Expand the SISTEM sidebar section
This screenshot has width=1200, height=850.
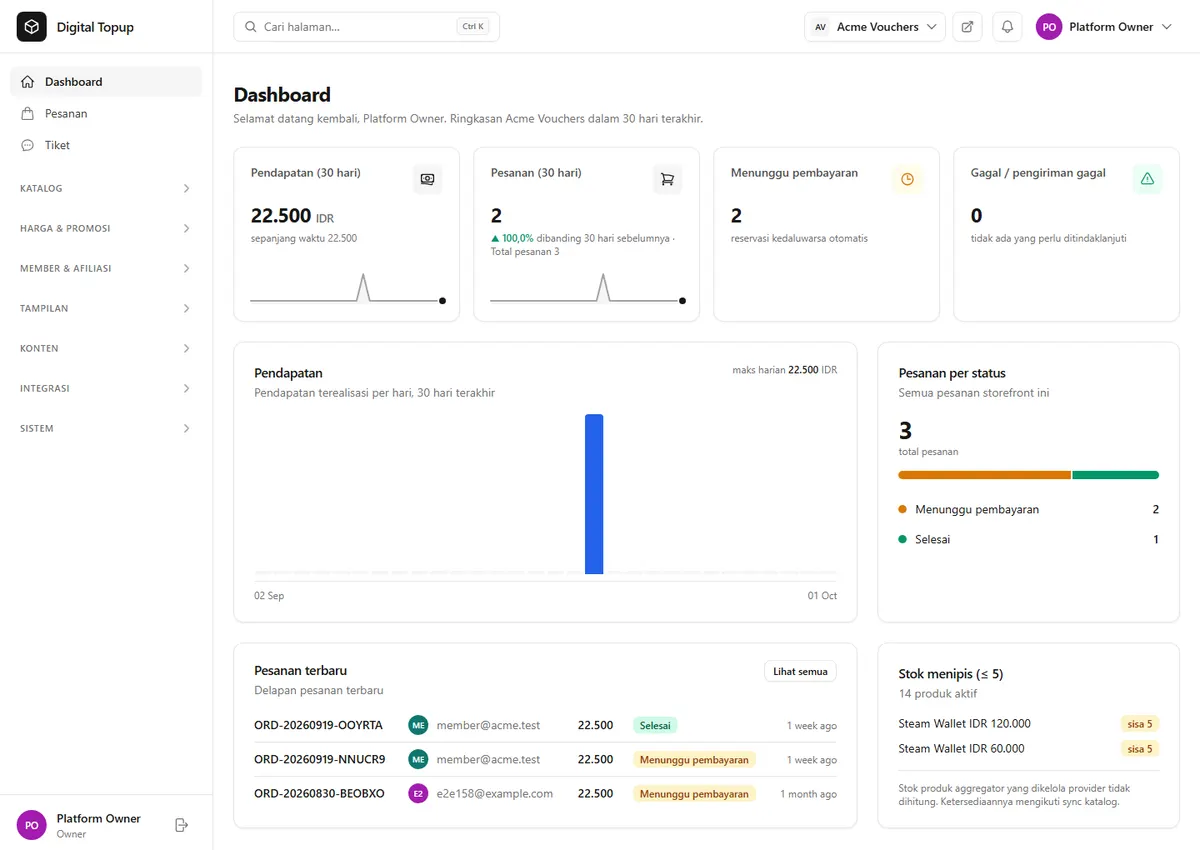click(x=106, y=428)
